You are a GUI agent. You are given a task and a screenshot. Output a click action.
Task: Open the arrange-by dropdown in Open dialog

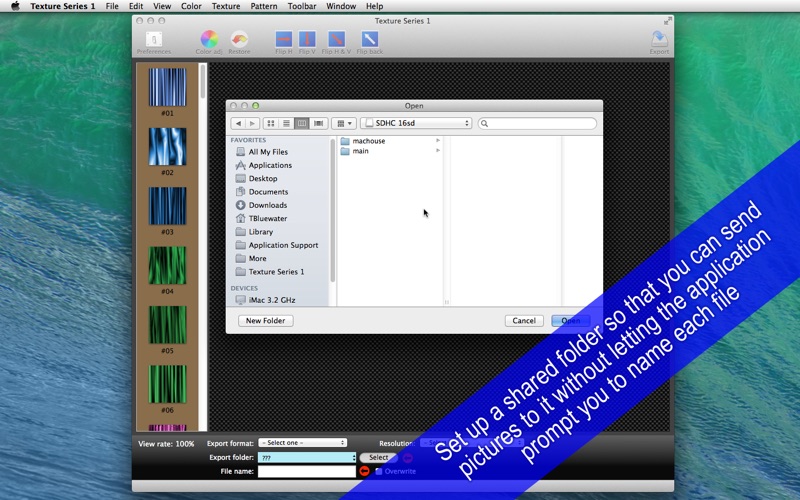[x=344, y=123]
